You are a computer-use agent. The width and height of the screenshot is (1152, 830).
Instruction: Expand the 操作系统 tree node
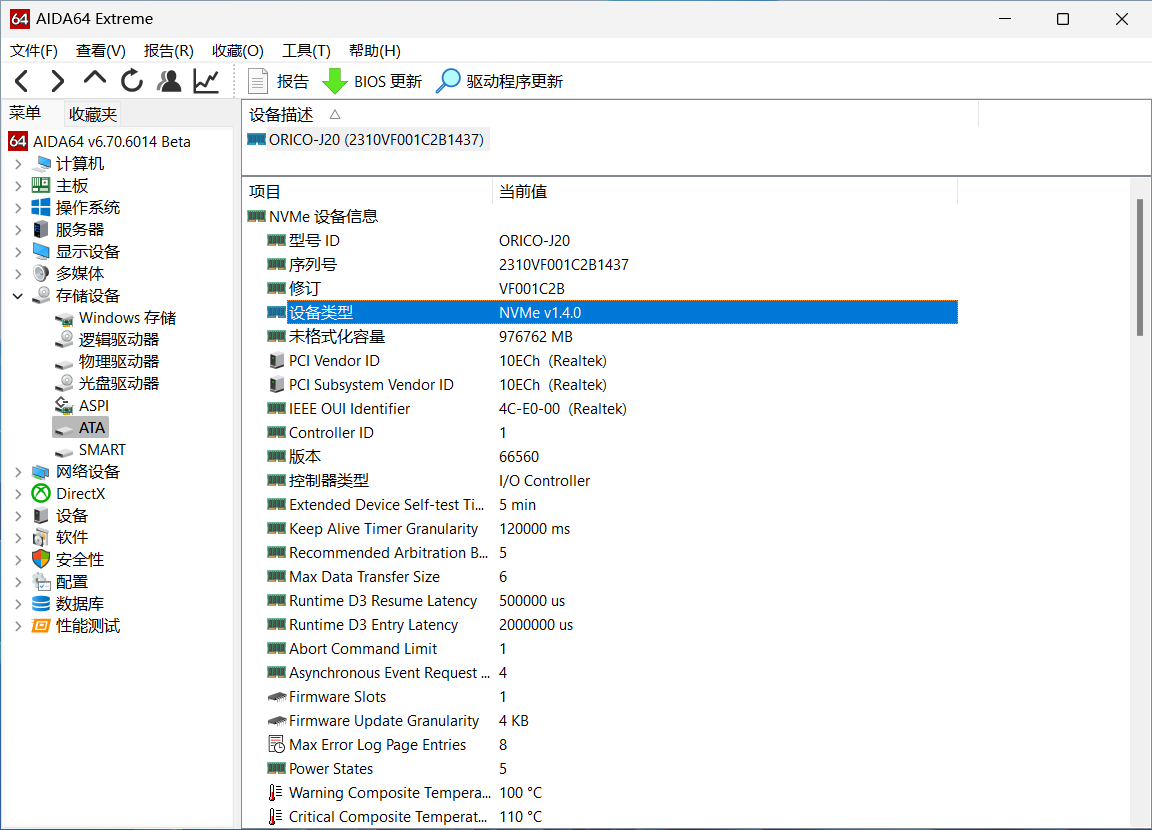click(x=18, y=208)
